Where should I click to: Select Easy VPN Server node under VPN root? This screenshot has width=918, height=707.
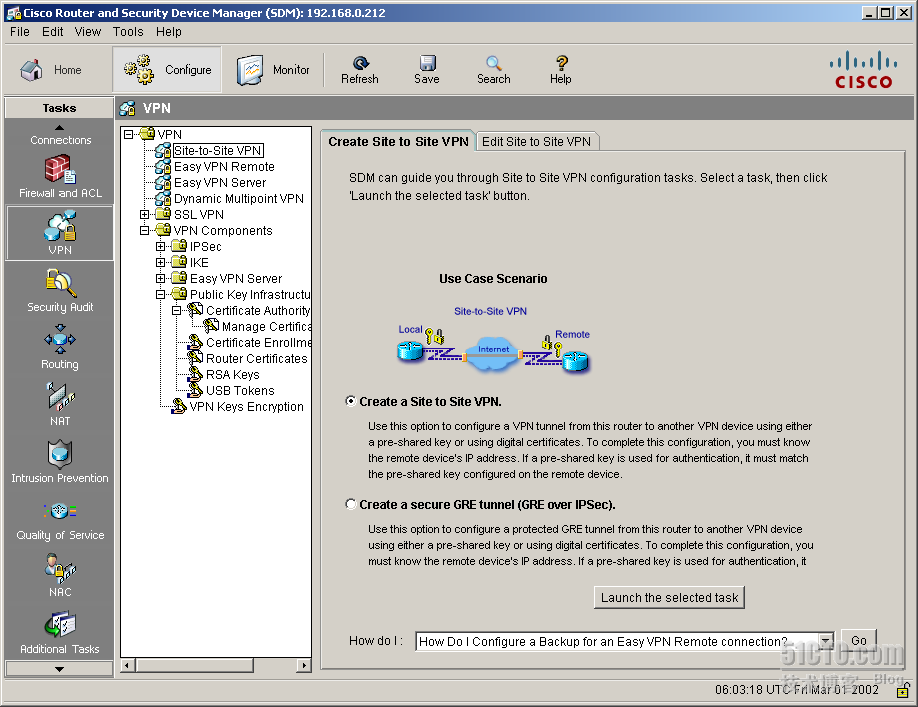(x=220, y=183)
